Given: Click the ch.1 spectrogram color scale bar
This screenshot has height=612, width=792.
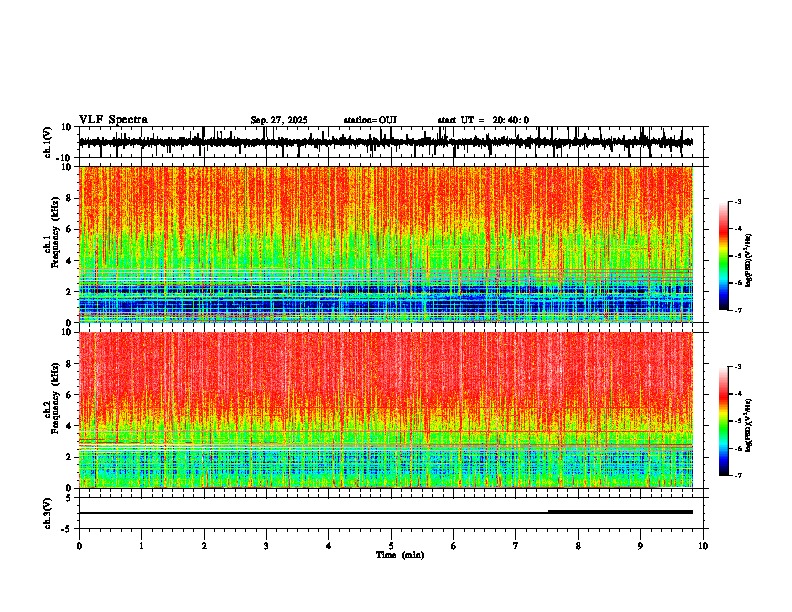Looking at the screenshot, I should (723, 256).
